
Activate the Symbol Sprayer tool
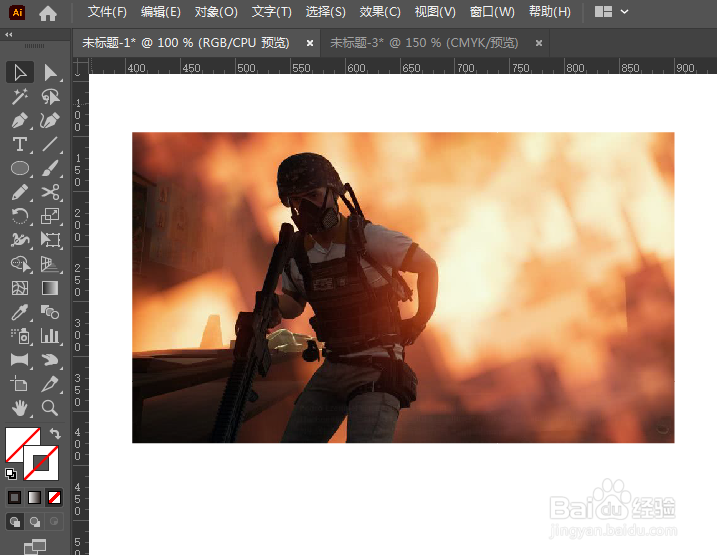point(20,336)
